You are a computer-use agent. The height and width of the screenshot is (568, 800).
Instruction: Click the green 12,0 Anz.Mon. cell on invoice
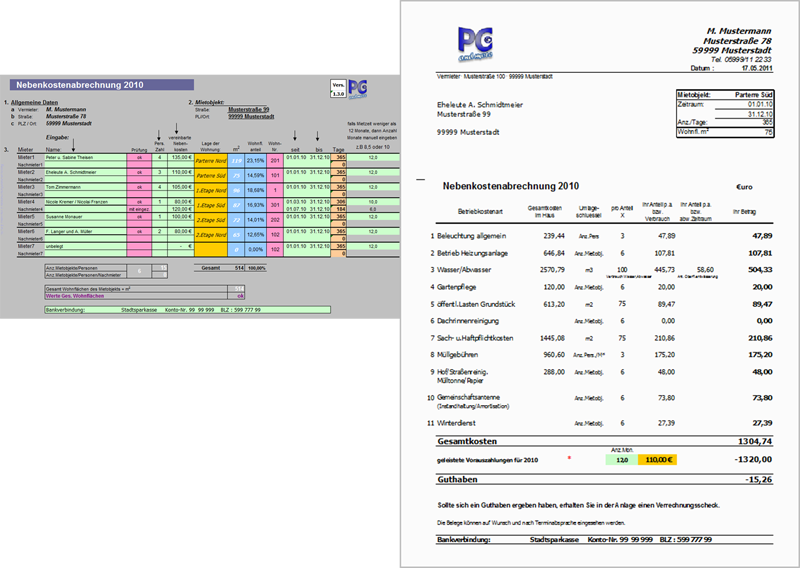click(x=622, y=460)
